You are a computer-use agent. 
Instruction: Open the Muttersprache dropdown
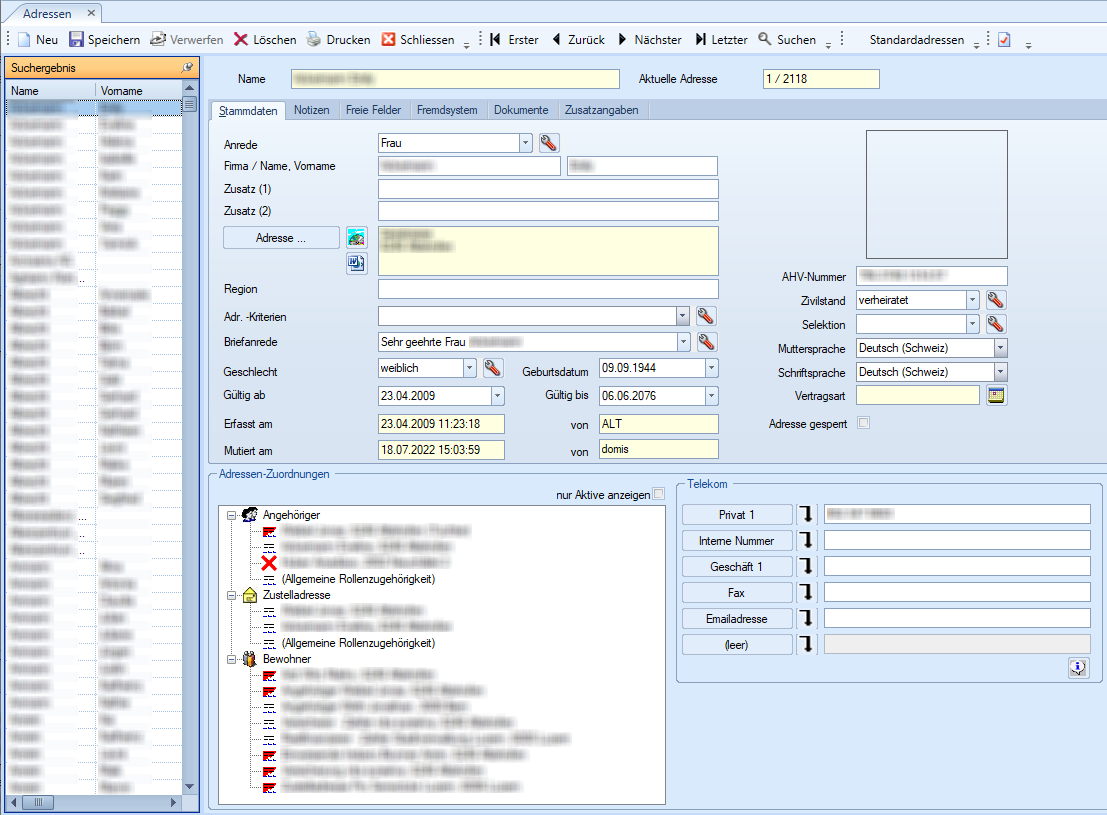(x=1000, y=348)
